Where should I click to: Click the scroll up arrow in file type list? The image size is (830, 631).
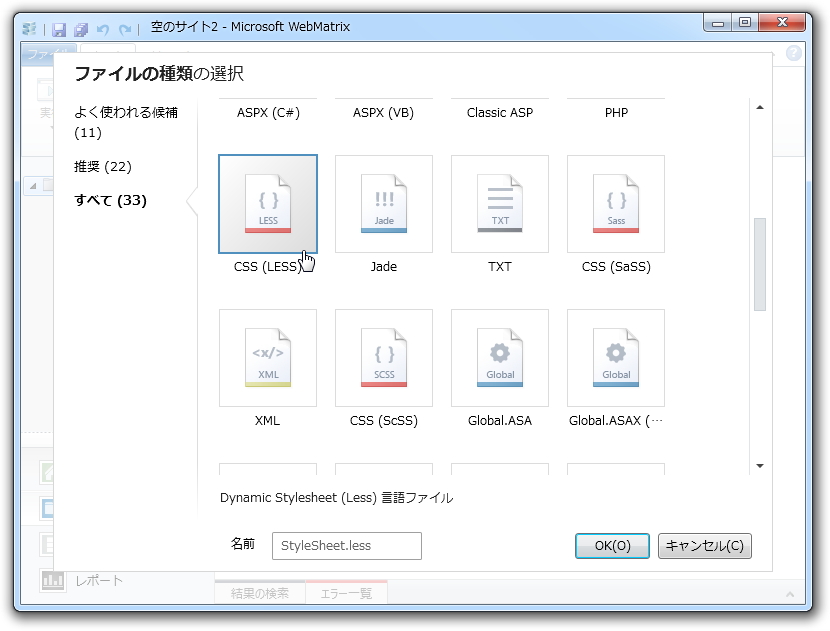point(760,107)
